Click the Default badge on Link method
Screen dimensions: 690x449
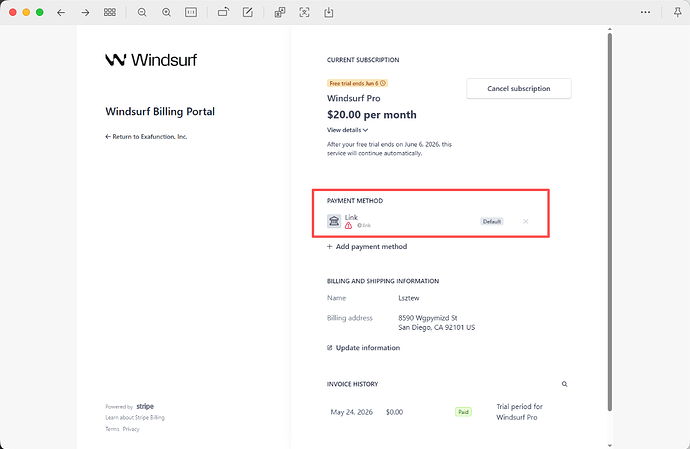pos(492,221)
